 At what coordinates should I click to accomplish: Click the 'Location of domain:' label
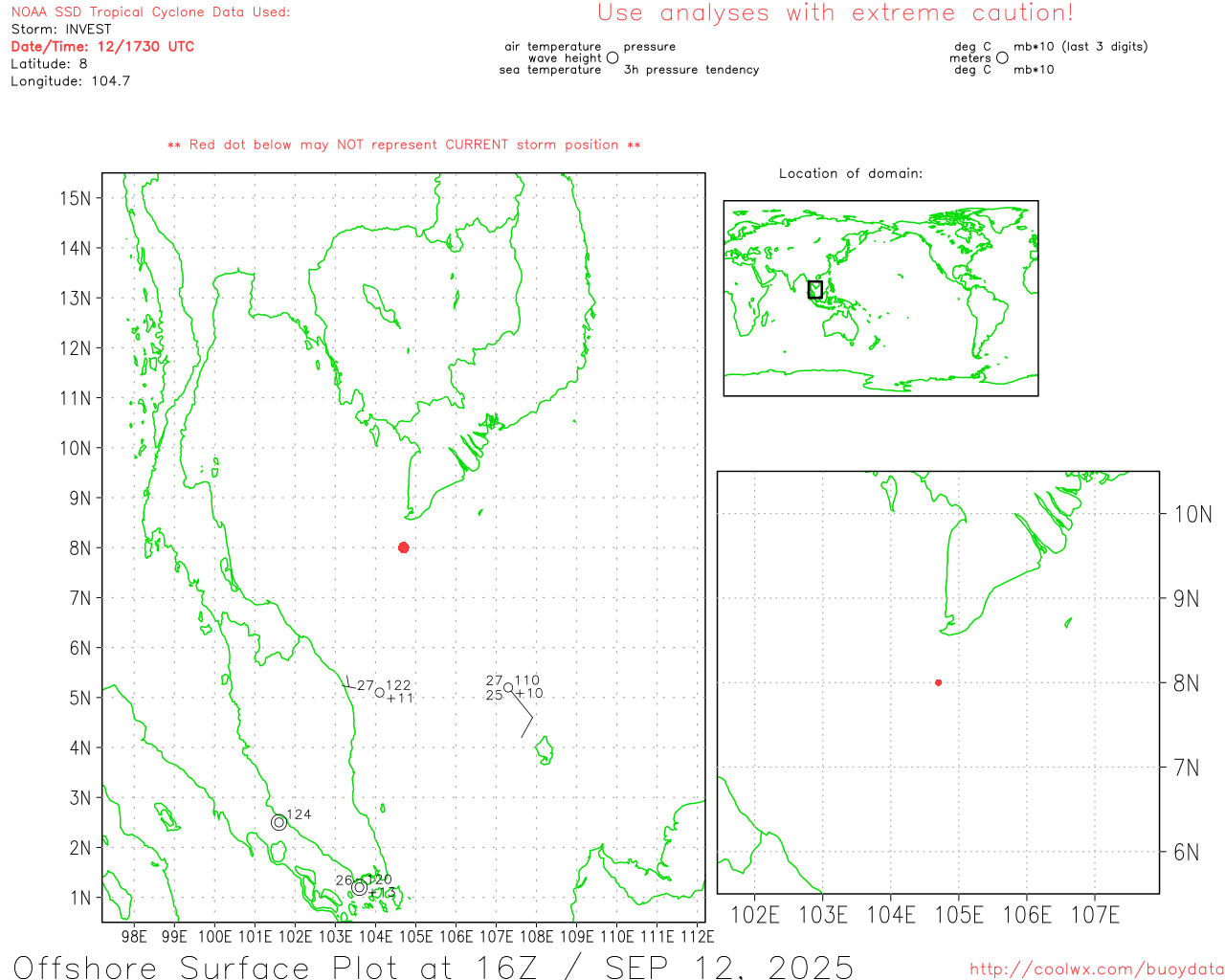pyautogui.click(x=851, y=173)
